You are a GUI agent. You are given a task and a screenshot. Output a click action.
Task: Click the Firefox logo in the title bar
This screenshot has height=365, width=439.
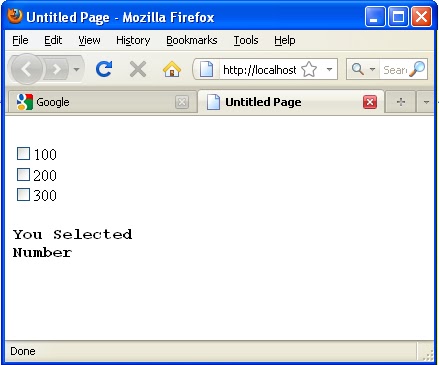pyautogui.click(x=15, y=16)
